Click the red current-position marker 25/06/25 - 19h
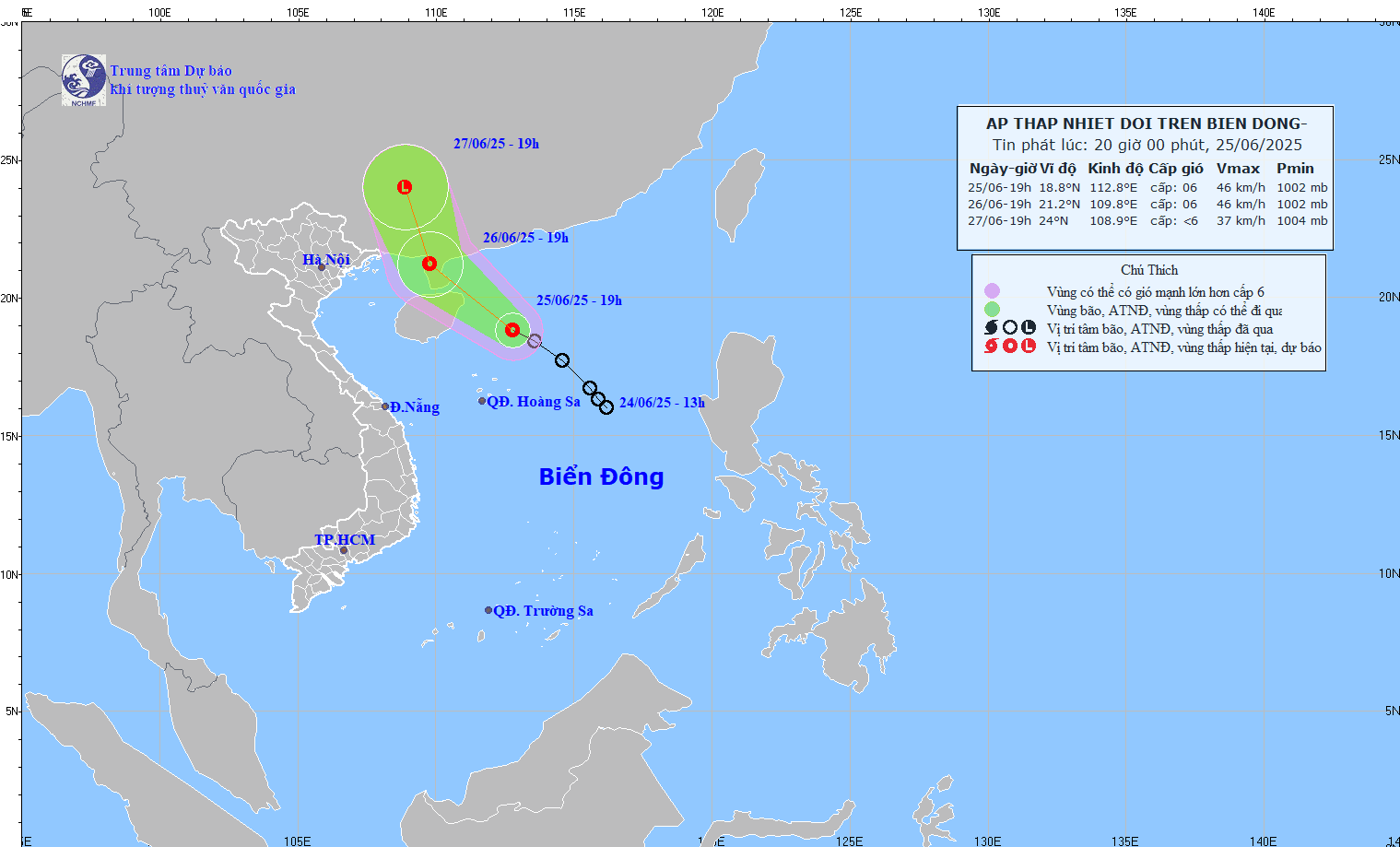The width and height of the screenshot is (1400, 847). click(x=512, y=330)
